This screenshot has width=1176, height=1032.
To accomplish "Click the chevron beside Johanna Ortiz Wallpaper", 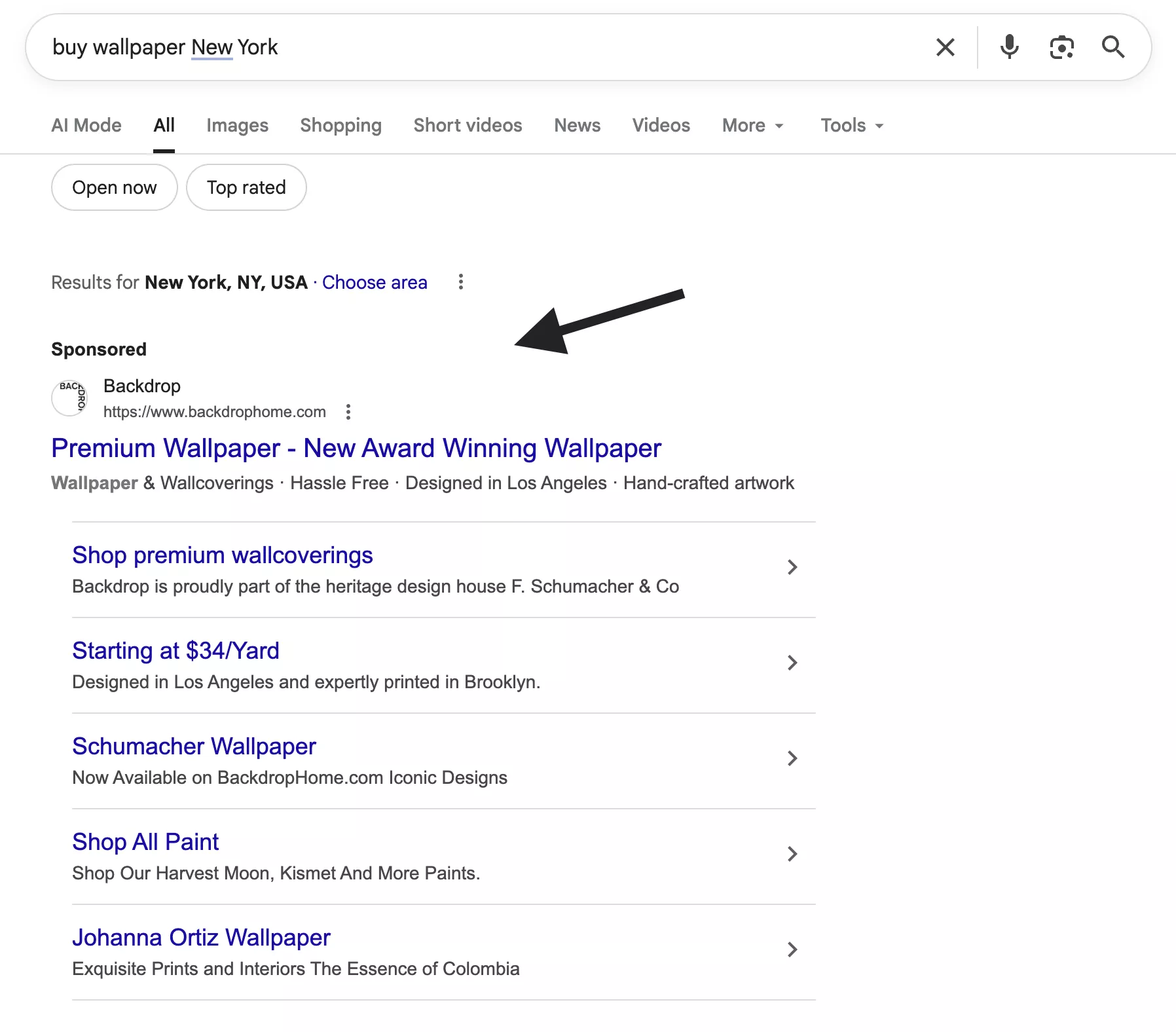I will [x=793, y=949].
